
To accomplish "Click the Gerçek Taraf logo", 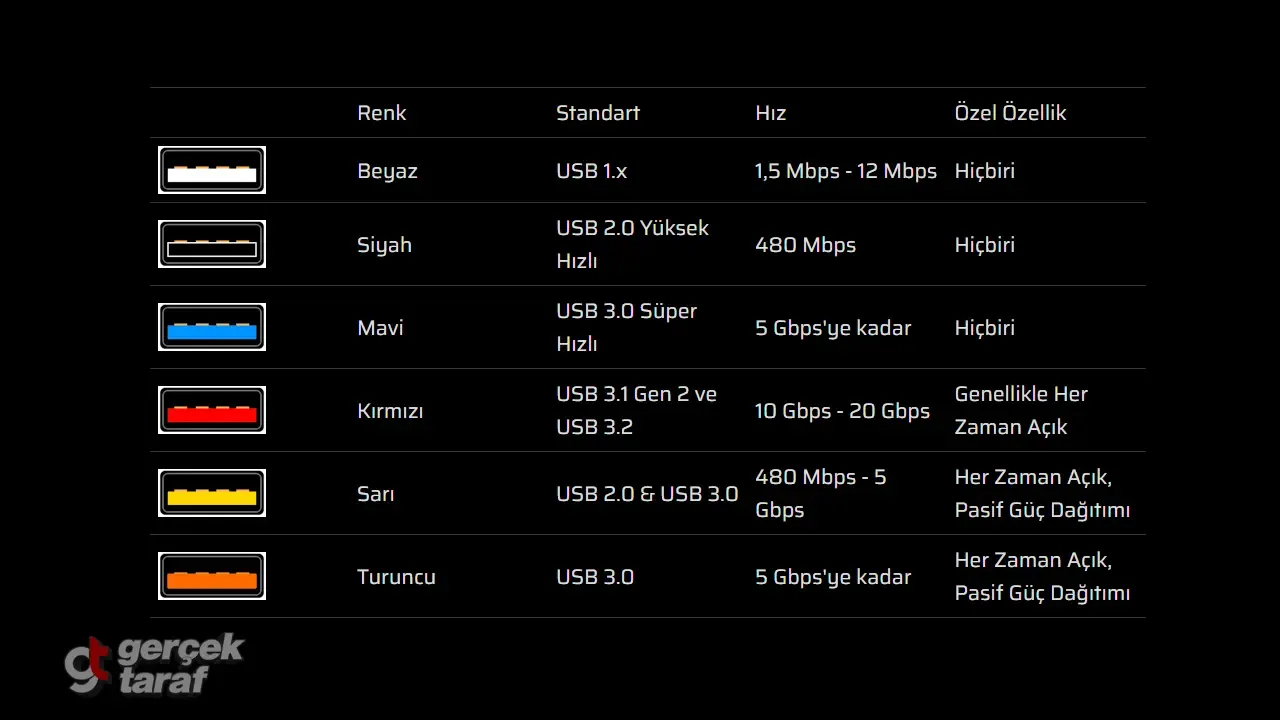I will pos(155,663).
